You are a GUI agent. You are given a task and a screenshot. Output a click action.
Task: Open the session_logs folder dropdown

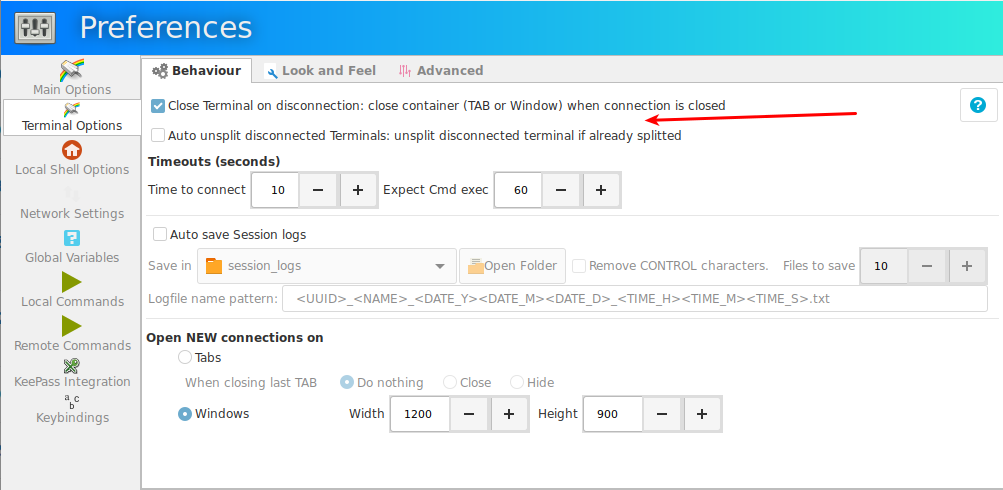327,266
